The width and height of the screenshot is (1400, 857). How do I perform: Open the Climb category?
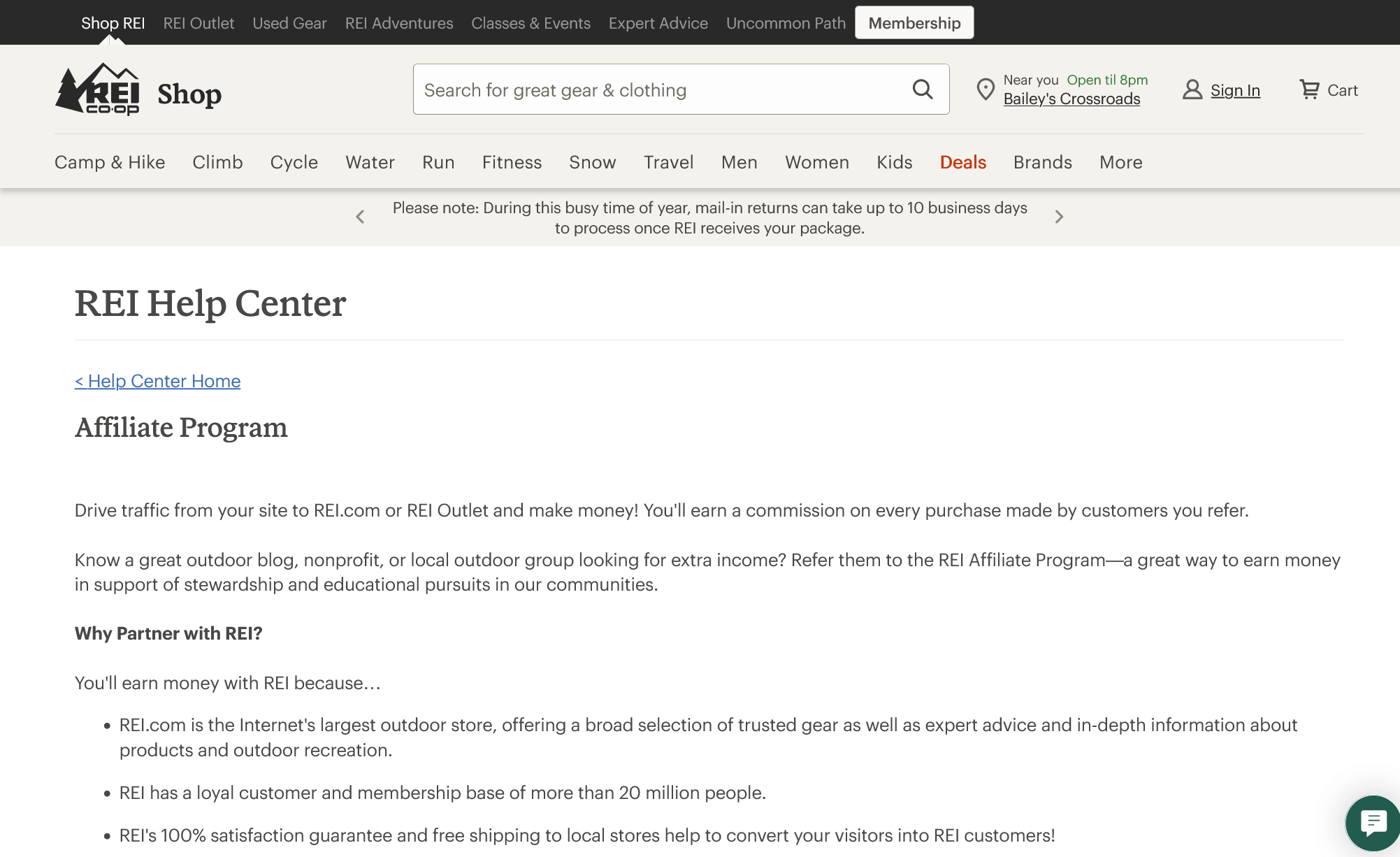tap(217, 162)
